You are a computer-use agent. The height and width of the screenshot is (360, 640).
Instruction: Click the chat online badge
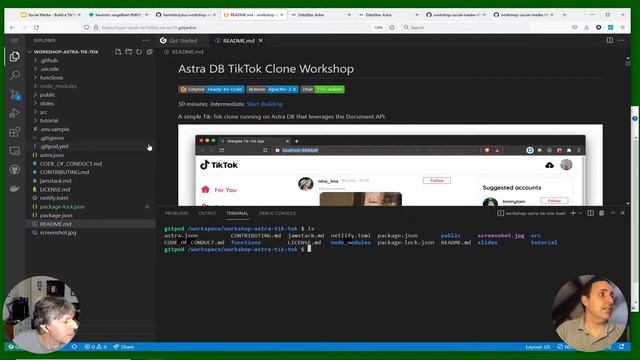[322, 89]
